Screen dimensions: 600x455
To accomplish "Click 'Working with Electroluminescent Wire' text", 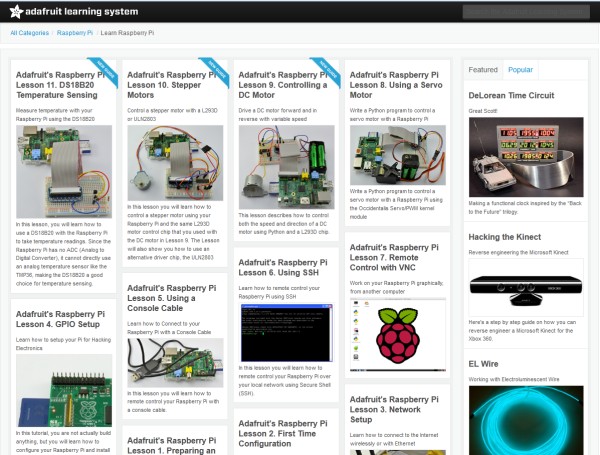I will click(x=514, y=380).
